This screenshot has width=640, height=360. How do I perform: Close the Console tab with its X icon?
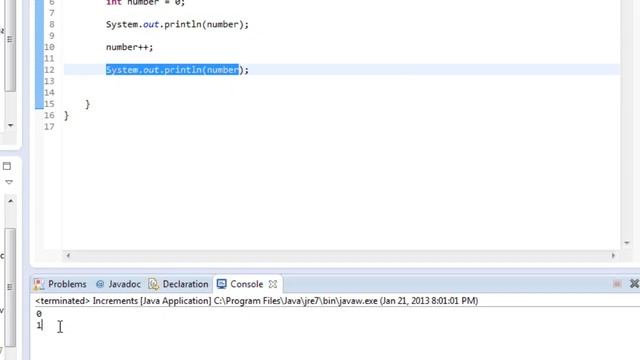point(273,284)
